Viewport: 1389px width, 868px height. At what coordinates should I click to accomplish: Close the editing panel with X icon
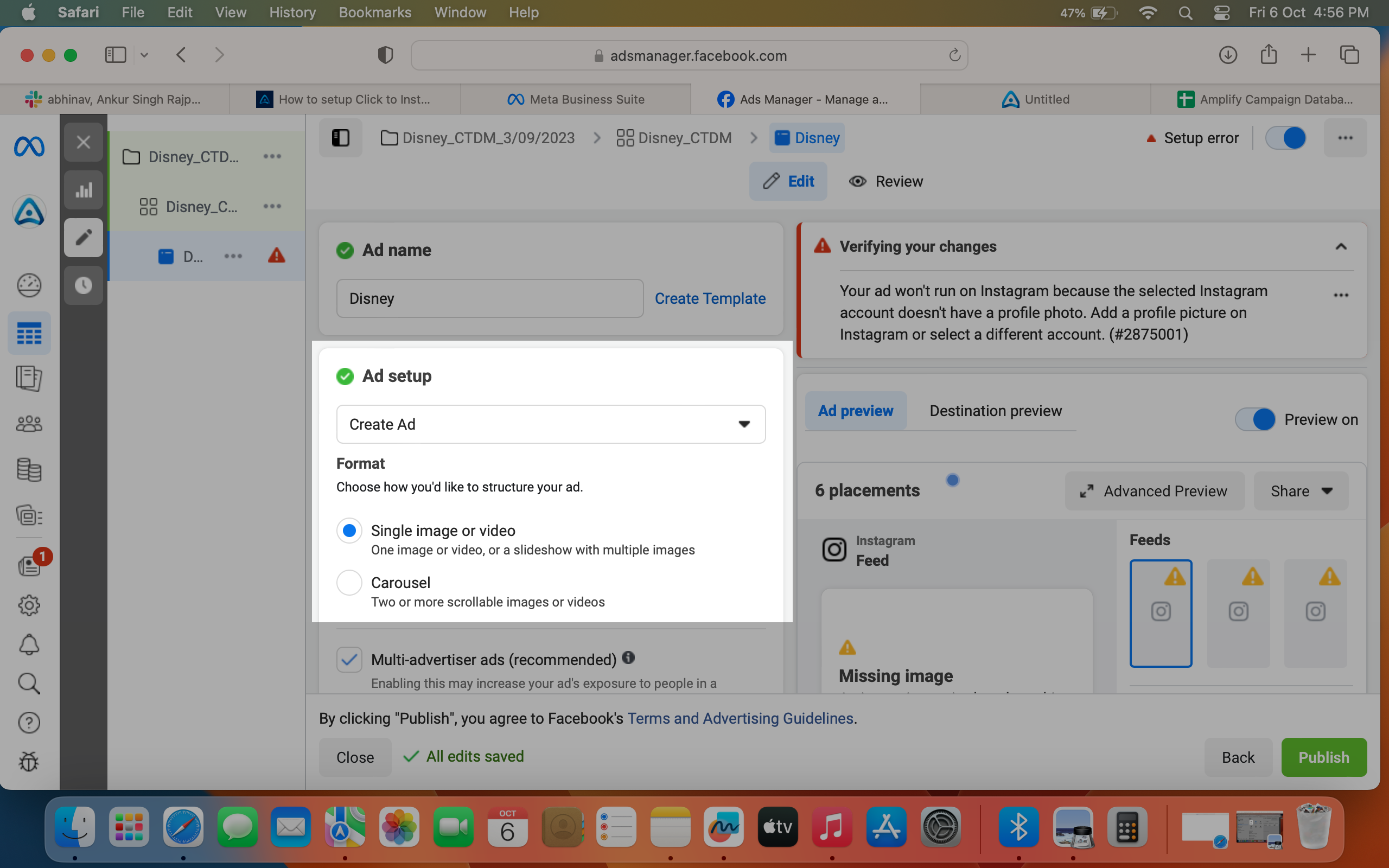[83, 142]
